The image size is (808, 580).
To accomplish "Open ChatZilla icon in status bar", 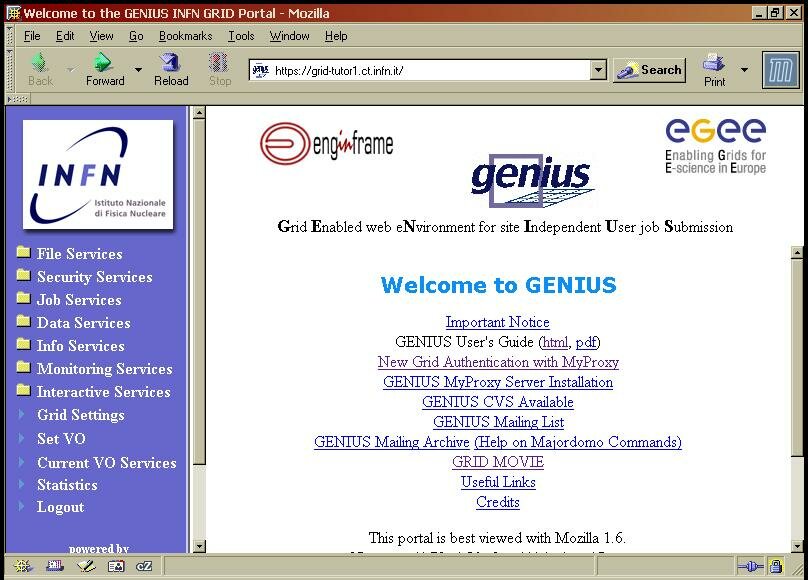I will pyautogui.click(x=144, y=566).
